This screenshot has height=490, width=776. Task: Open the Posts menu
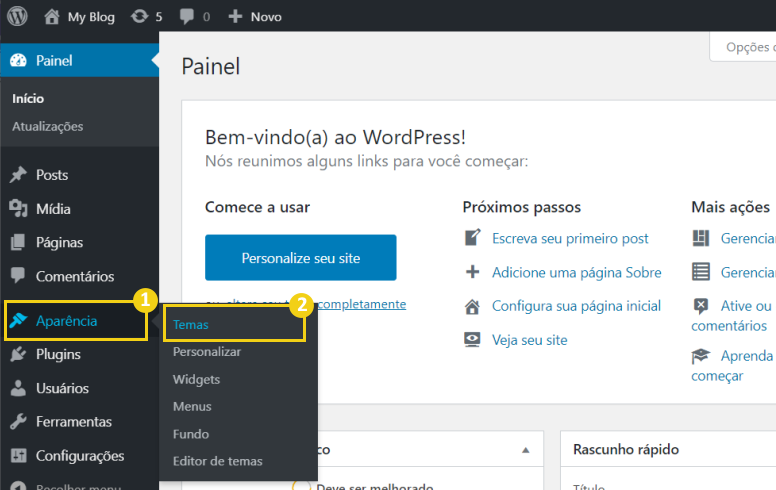click(x=52, y=175)
